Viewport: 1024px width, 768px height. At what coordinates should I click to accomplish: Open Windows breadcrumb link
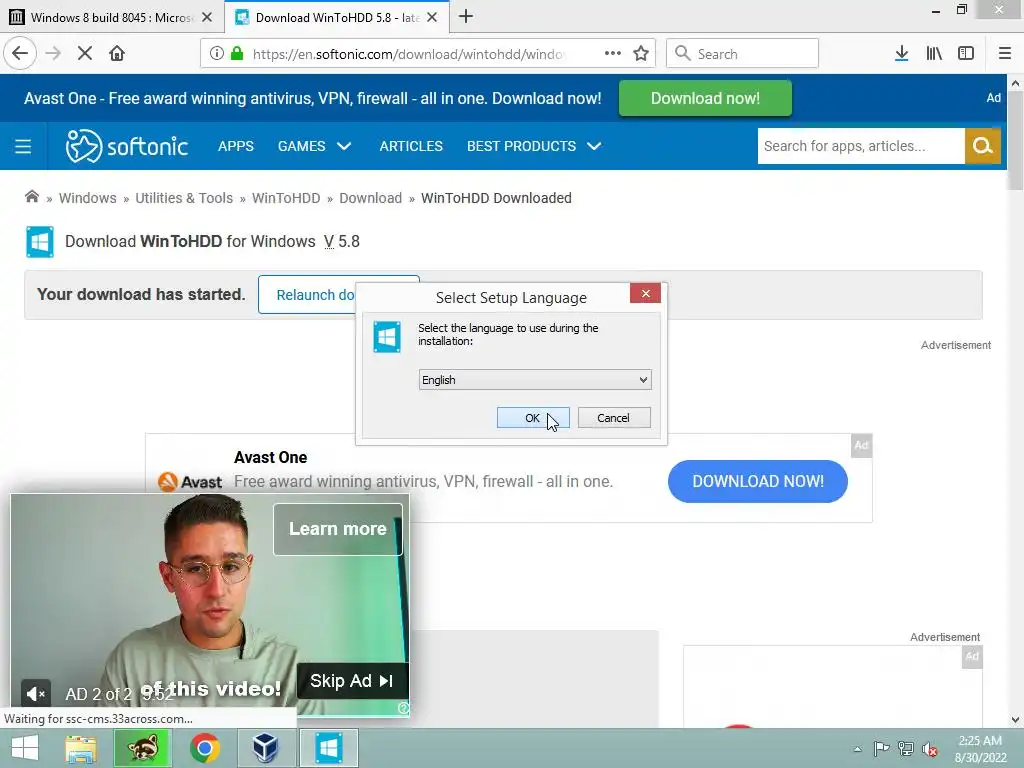pos(88,198)
